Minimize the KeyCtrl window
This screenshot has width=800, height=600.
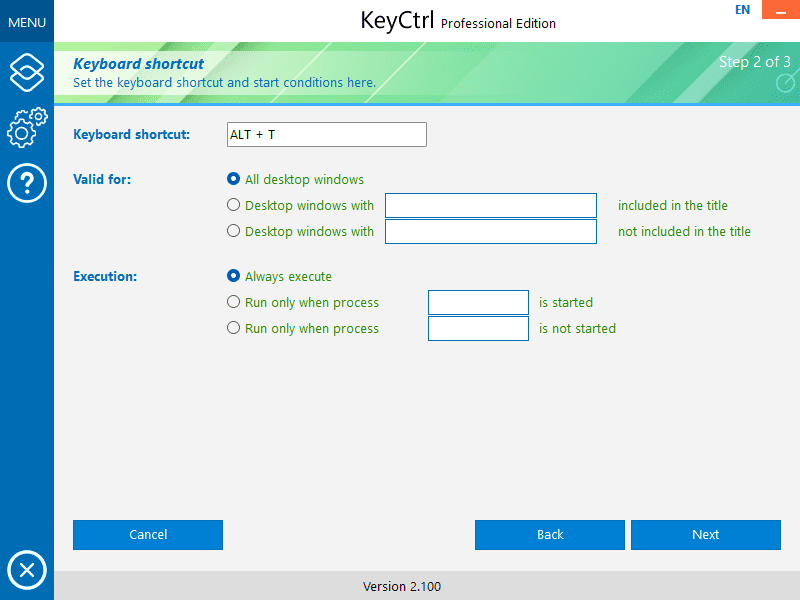click(781, 10)
